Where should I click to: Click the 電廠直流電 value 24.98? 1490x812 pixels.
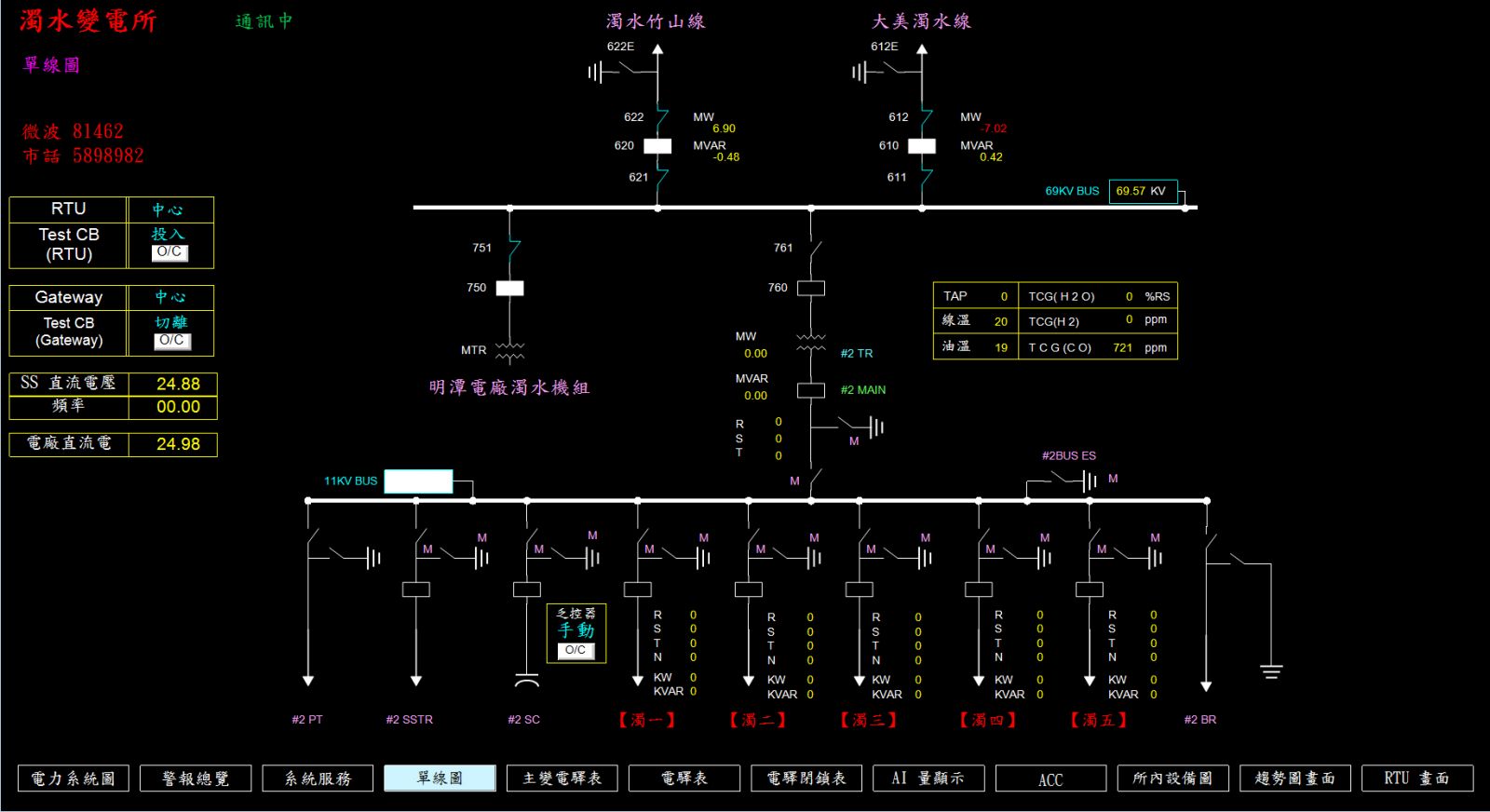point(178,444)
